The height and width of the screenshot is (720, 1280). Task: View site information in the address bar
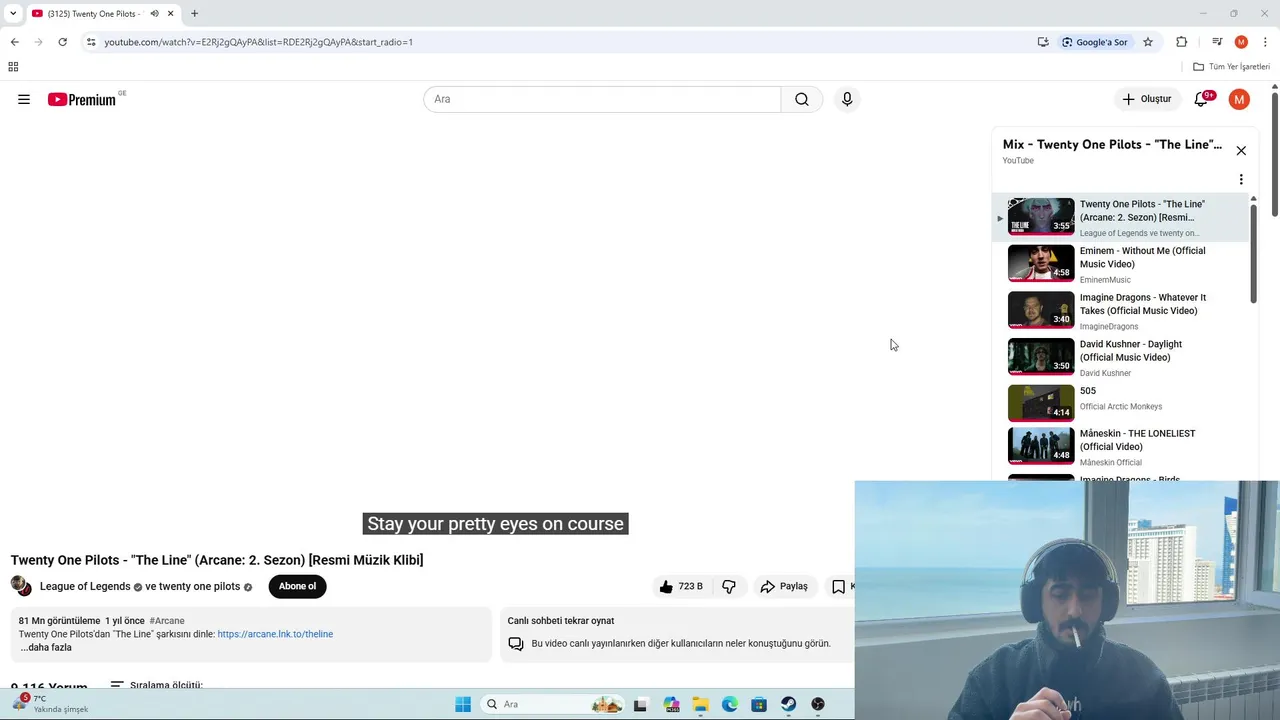point(91,42)
